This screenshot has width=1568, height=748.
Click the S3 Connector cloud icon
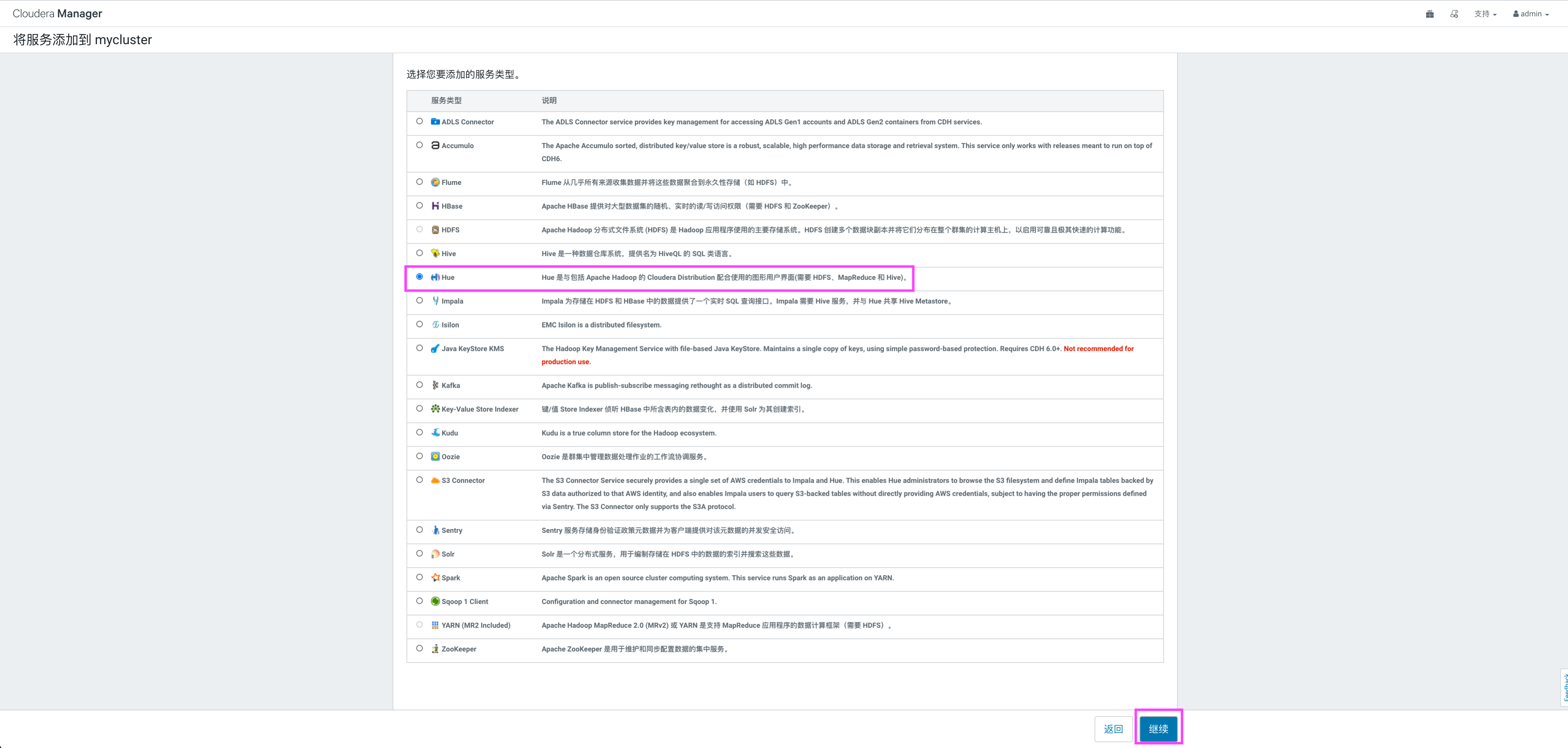point(435,480)
